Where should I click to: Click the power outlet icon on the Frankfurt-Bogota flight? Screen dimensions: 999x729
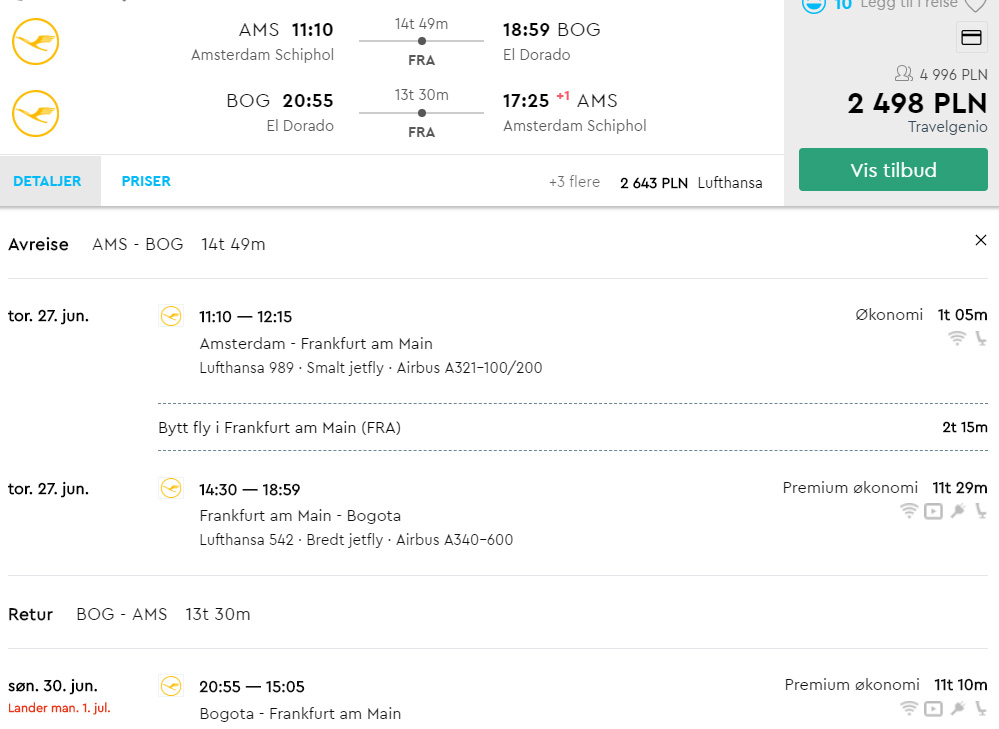coord(958,511)
